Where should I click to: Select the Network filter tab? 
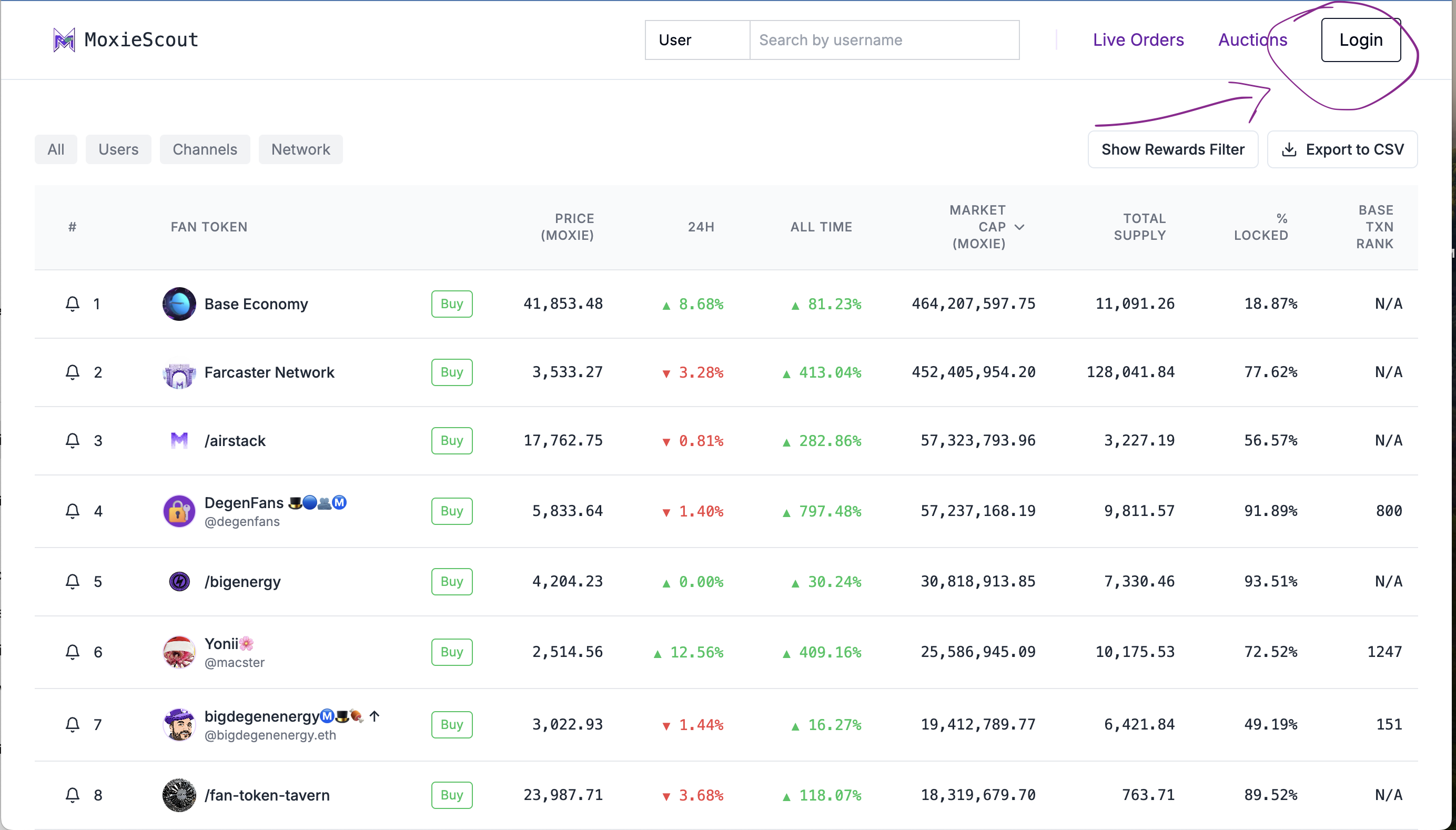(x=300, y=149)
